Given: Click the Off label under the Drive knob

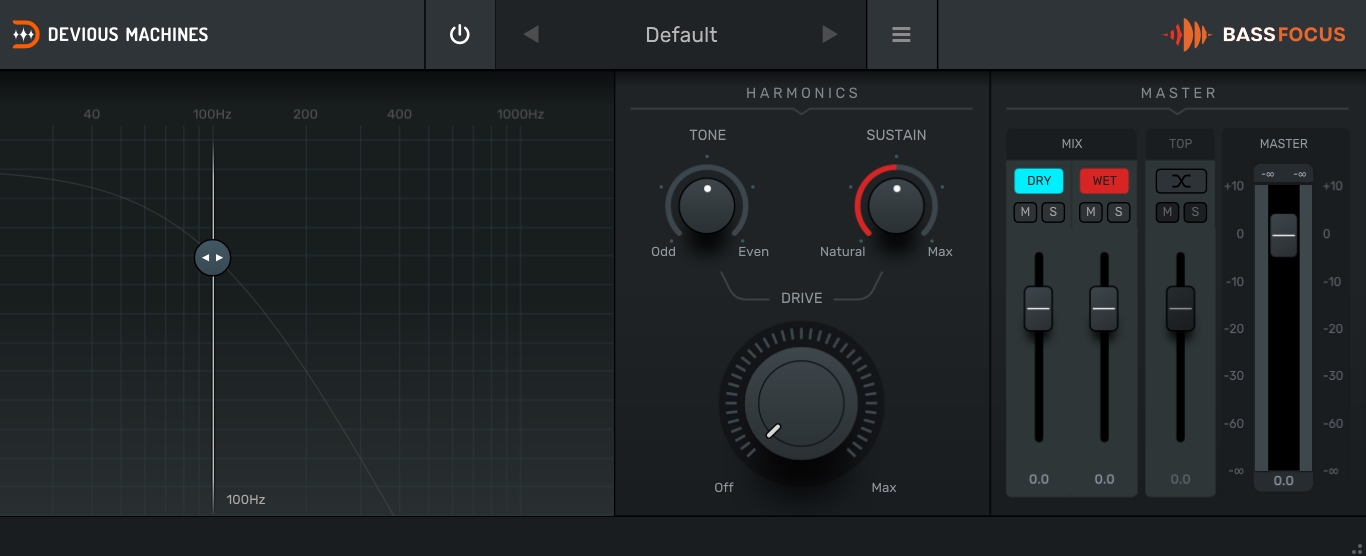Looking at the screenshot, I should point(724,488).
